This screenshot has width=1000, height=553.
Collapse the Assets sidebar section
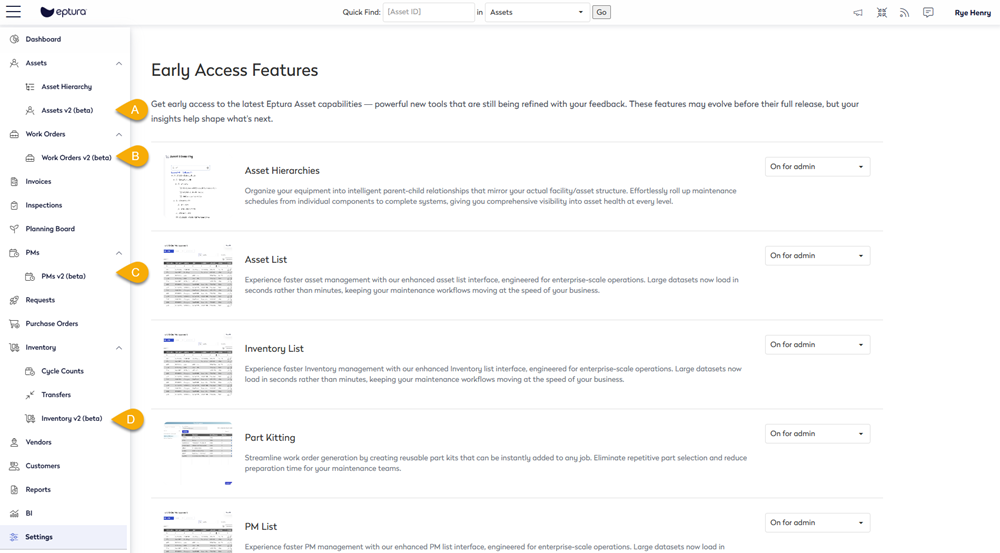point(119,63)
